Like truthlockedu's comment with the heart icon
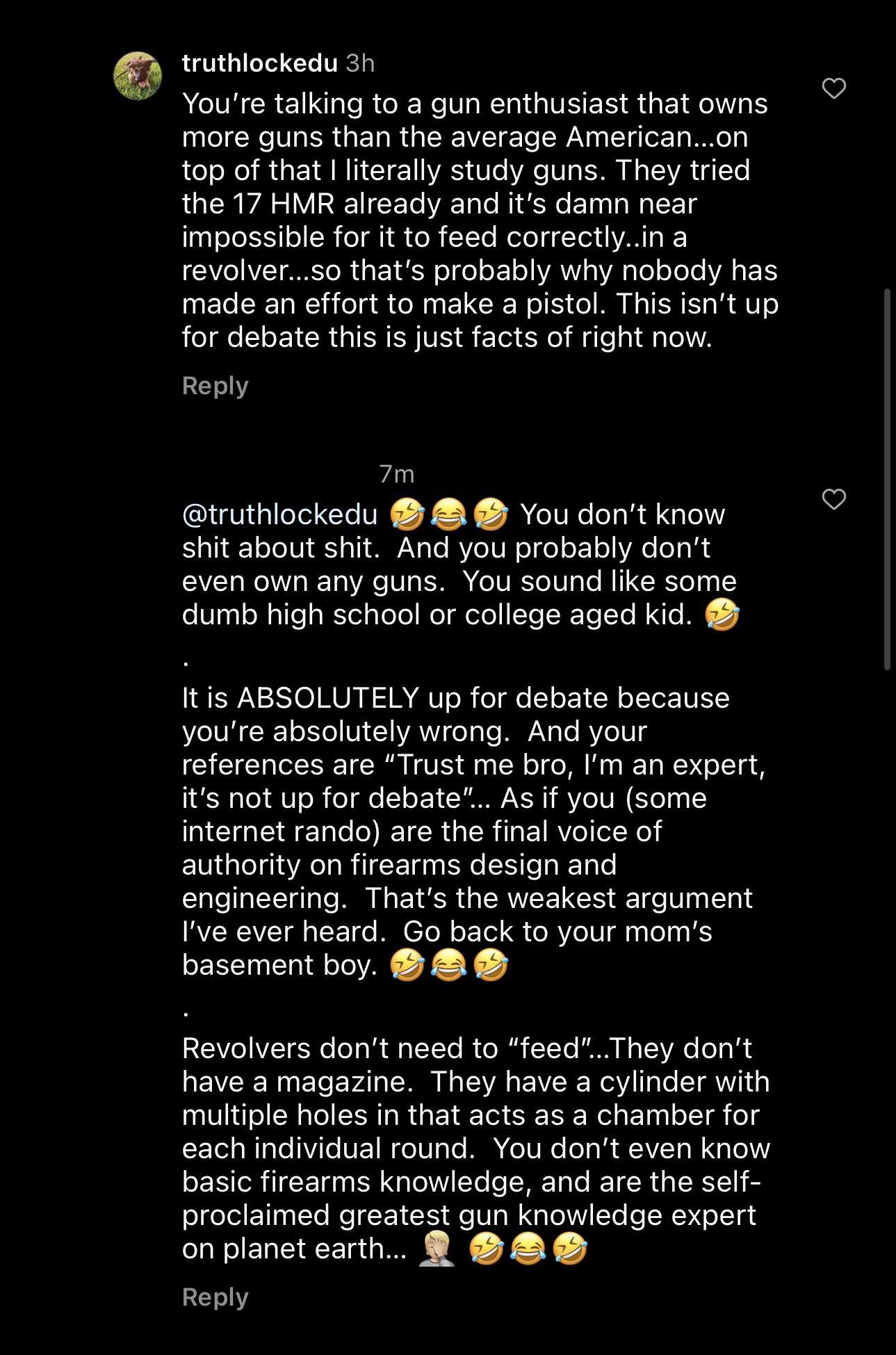 (833, 88)
